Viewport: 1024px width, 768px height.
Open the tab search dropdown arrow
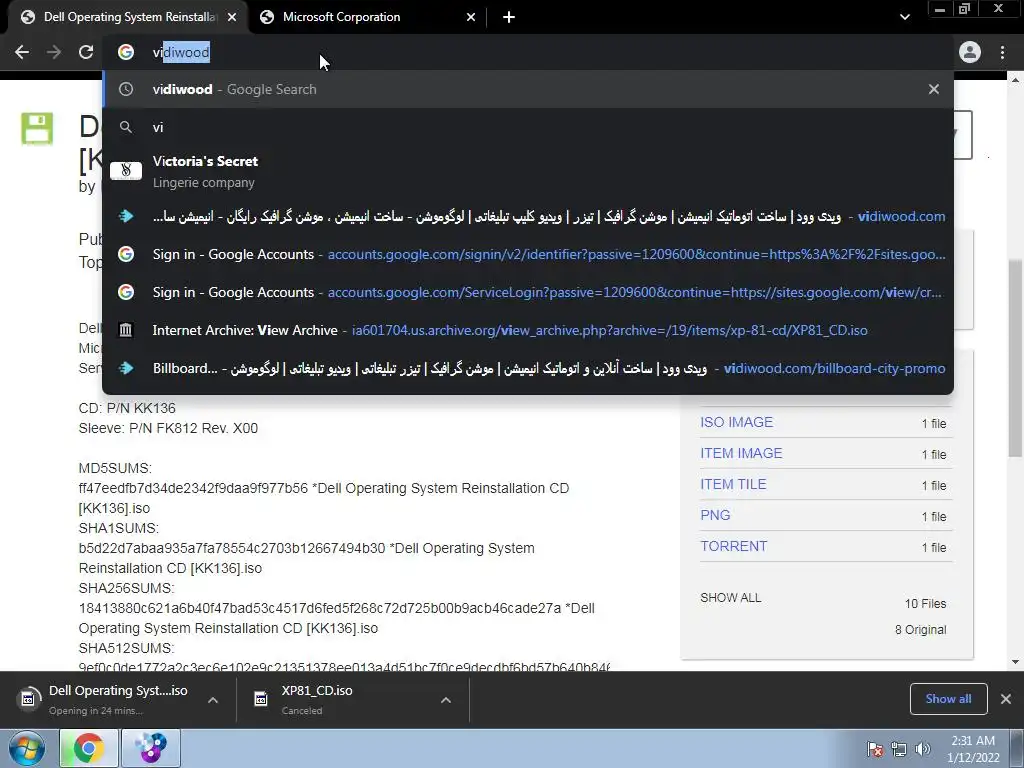click(x=904, y=17)
